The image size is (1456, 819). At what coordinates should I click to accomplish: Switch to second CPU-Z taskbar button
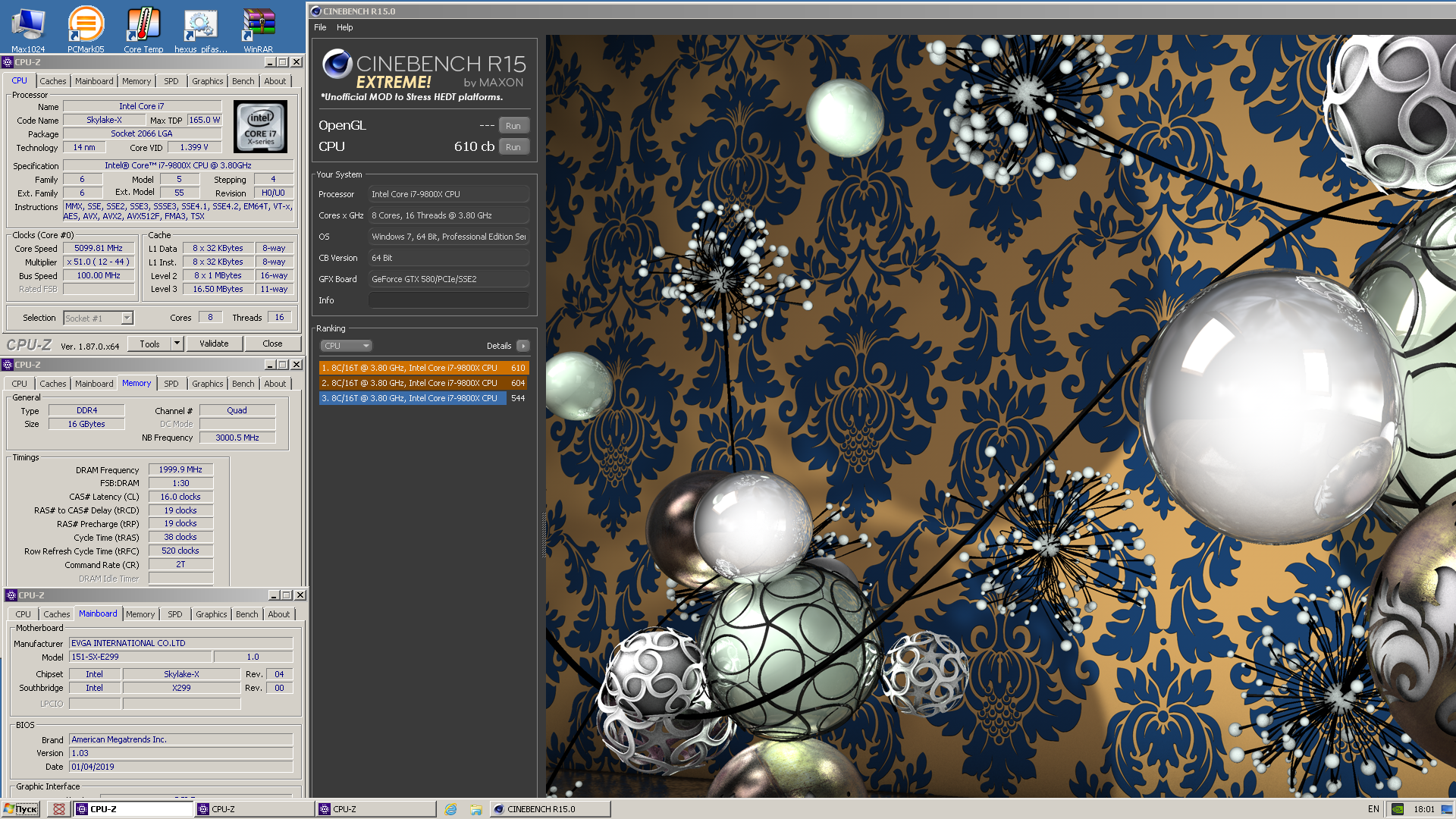point(255,809)
